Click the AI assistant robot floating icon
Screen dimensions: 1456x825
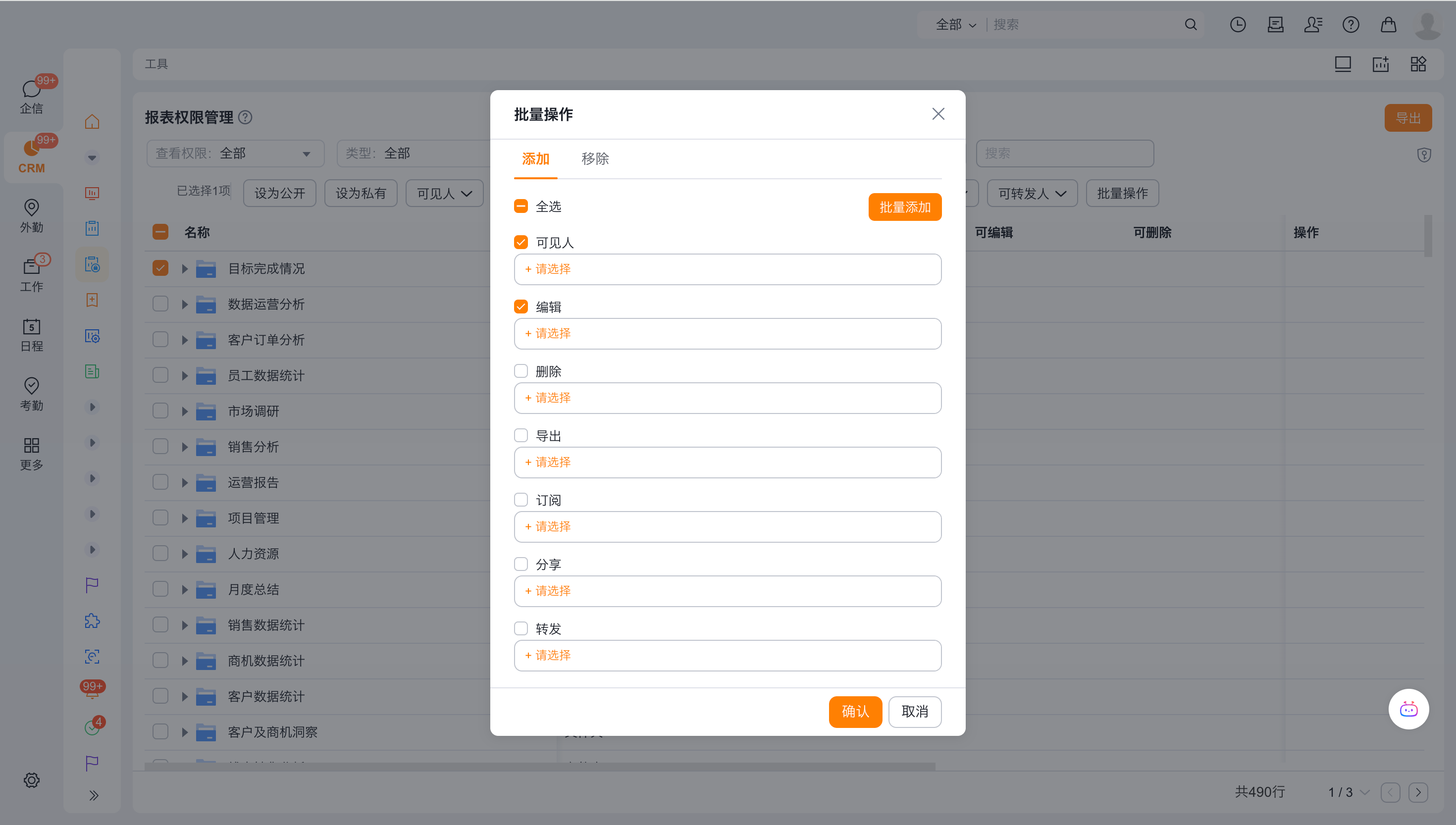click(x=1408, y=709)
